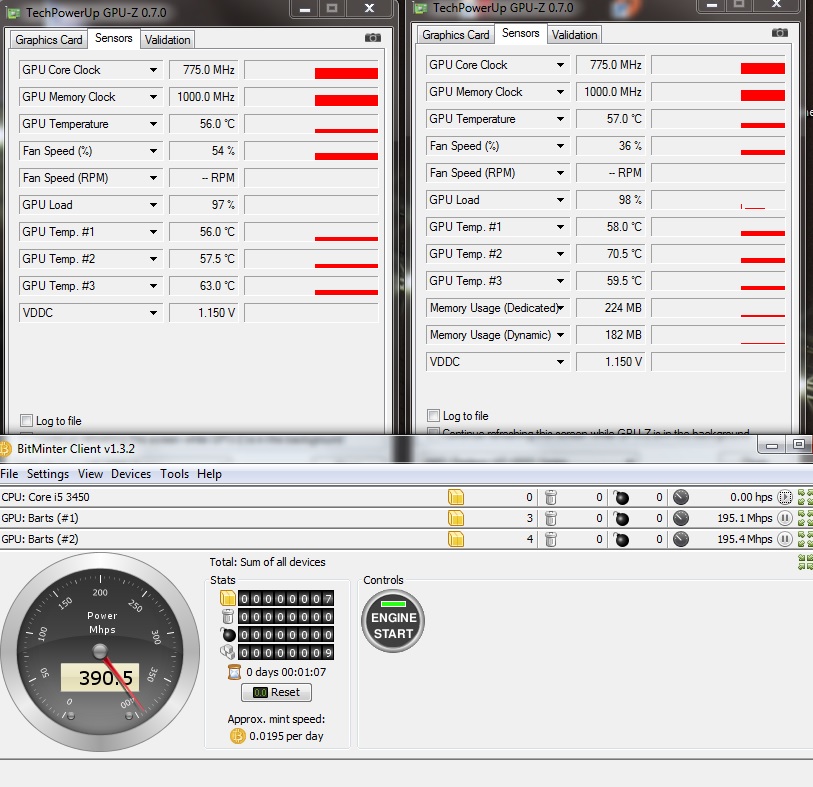Open Memory Usage (Dynamic) dropdown in right GPU-Z
813x787 pixels.
[x=560, y=334]
